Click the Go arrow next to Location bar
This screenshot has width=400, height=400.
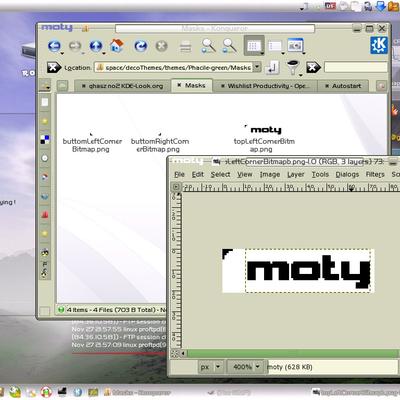coord(272,68)
